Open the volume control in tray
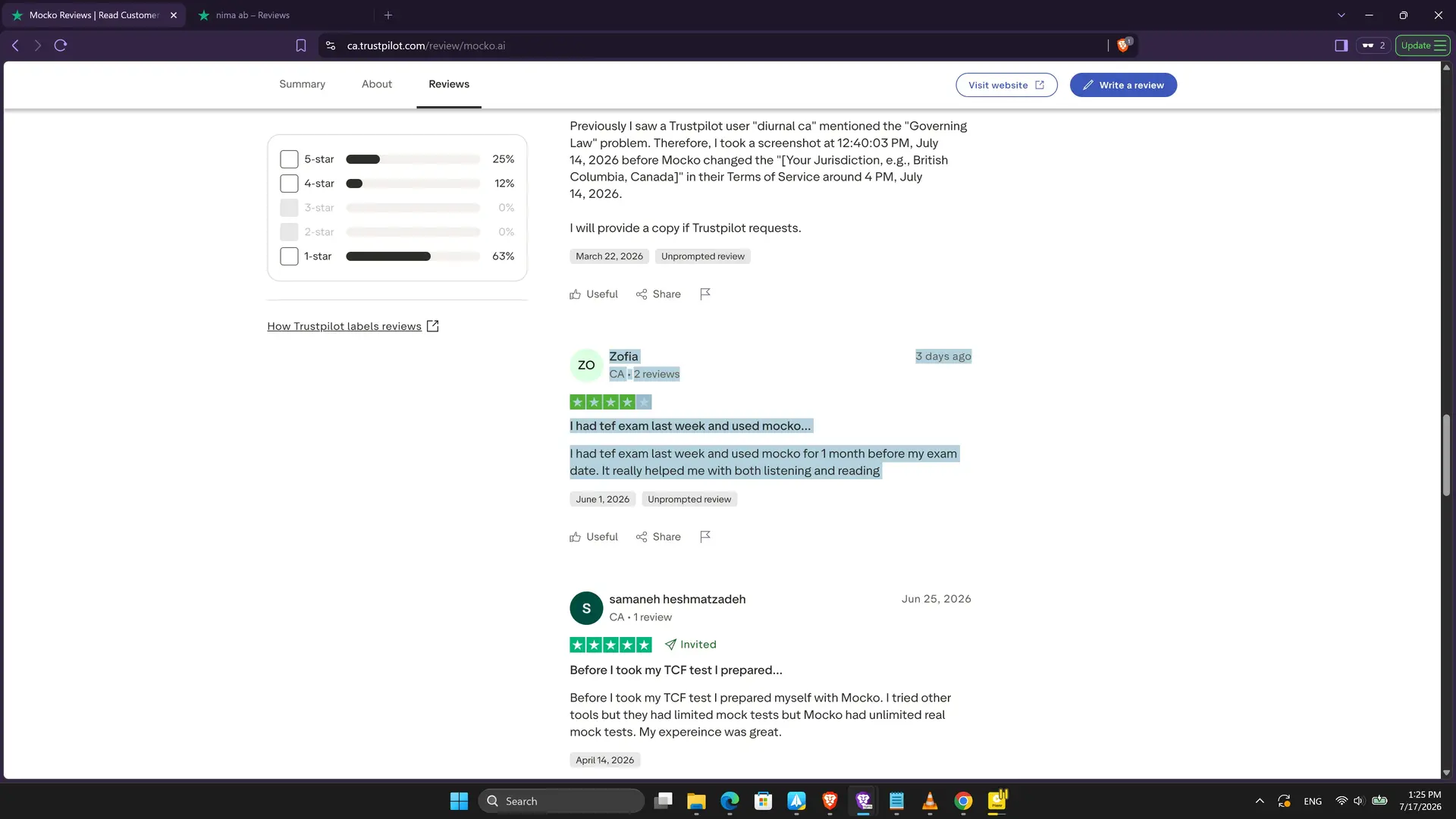 [1358, 801]
